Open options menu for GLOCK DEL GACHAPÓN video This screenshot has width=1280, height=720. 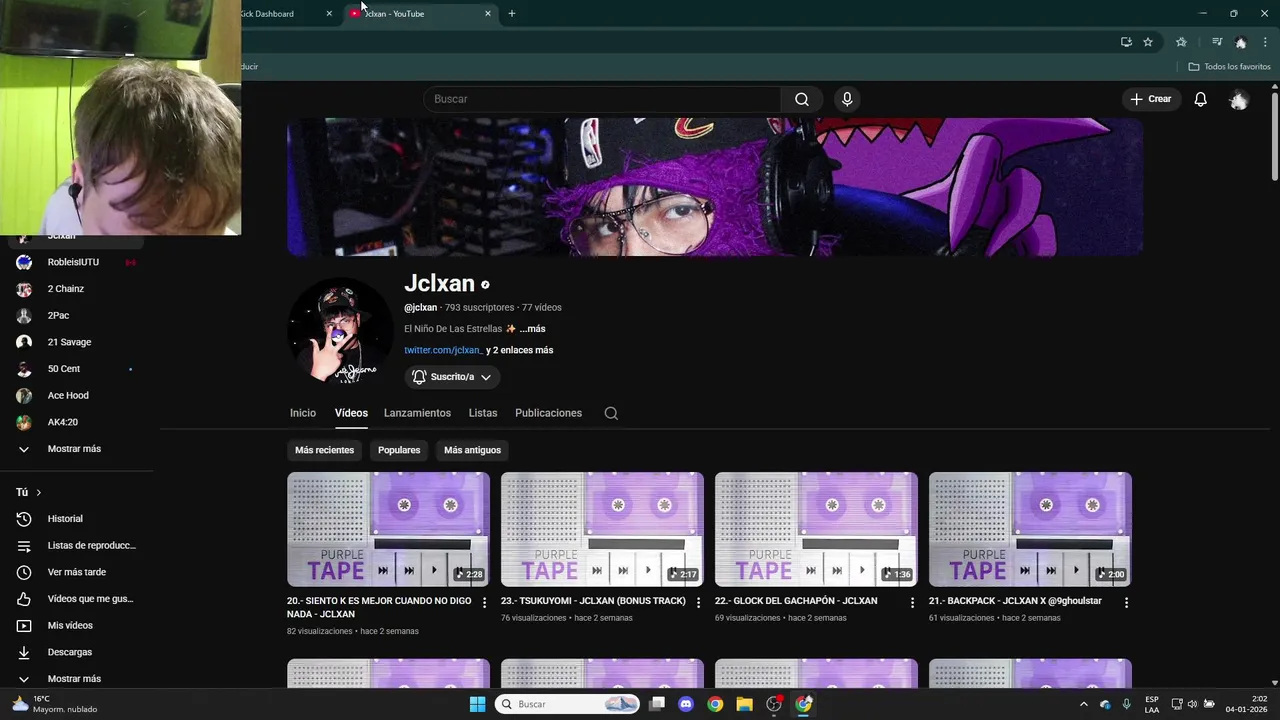click(913, 603)
